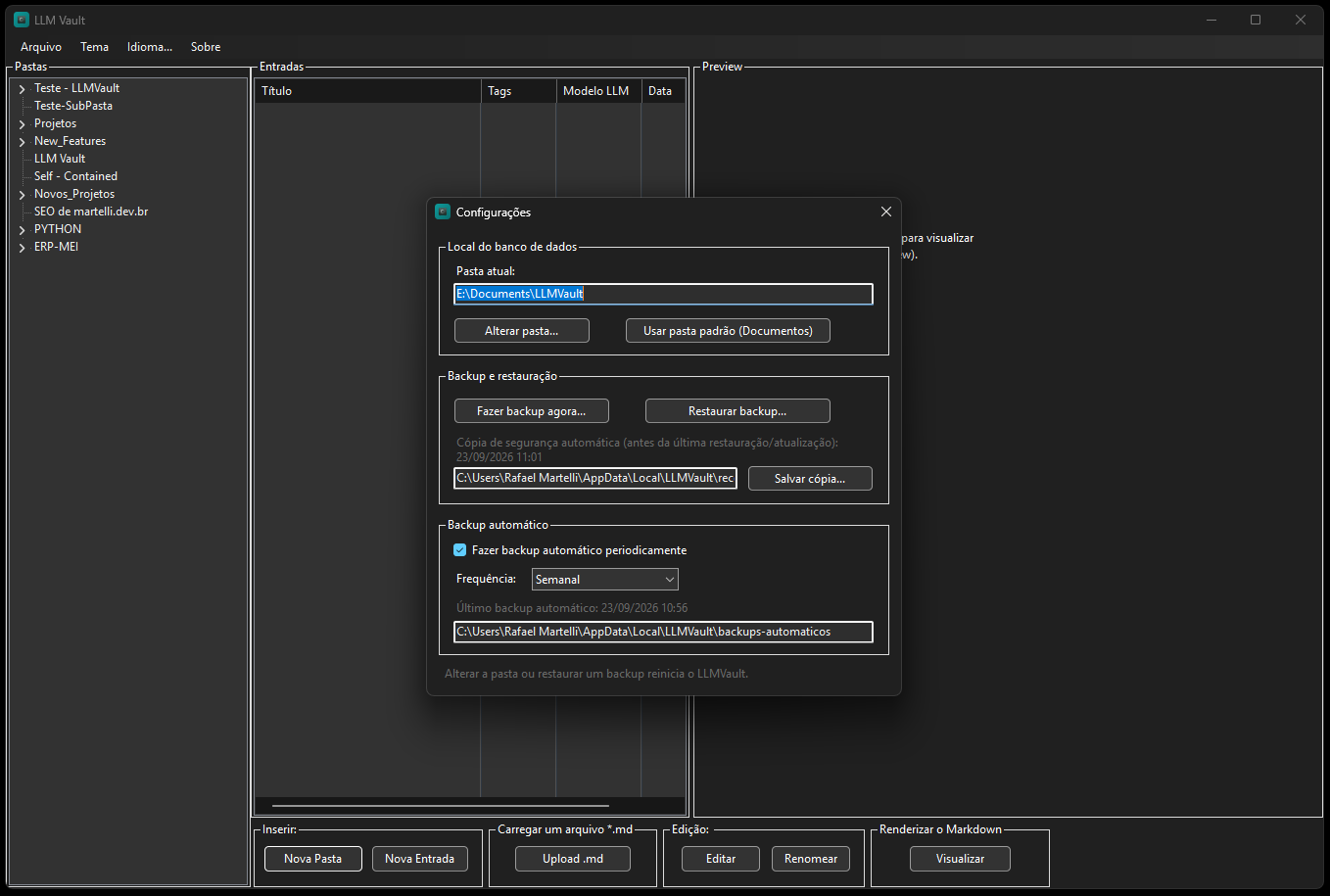Click the Tags column header
The width and height of the screenshot is (1330, 896).
518,91
